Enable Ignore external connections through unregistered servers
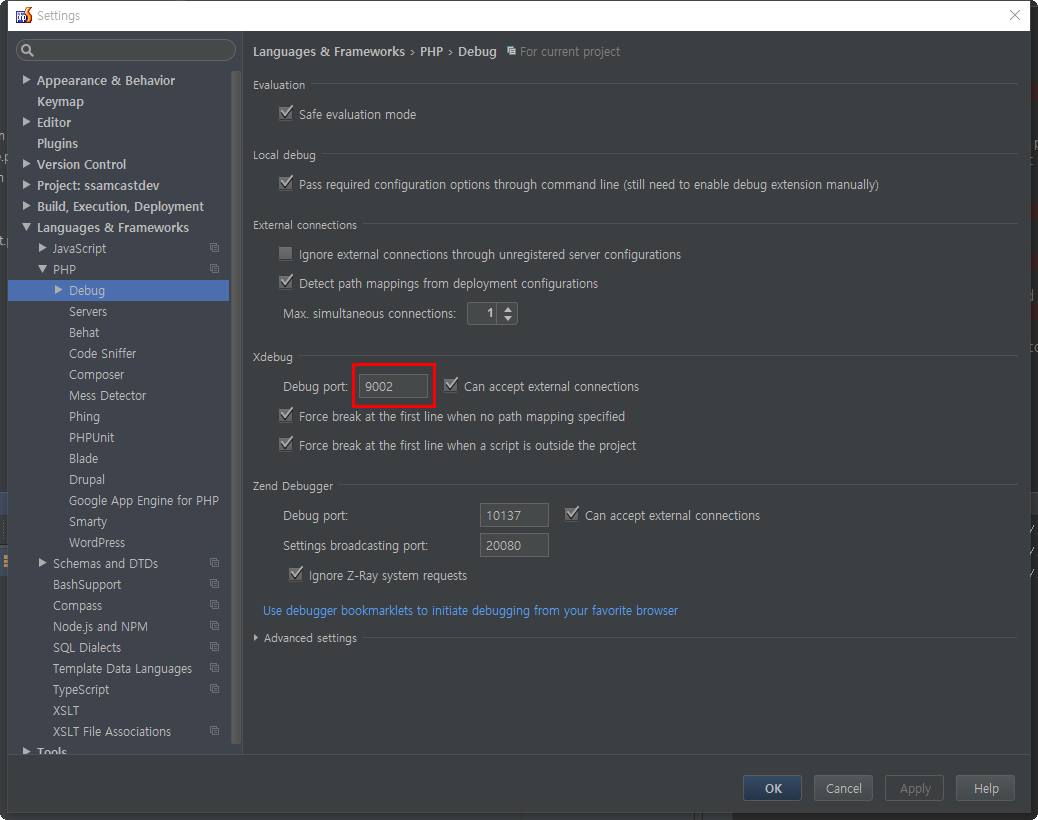This screenshot has height=820, width=1038. 286,253
